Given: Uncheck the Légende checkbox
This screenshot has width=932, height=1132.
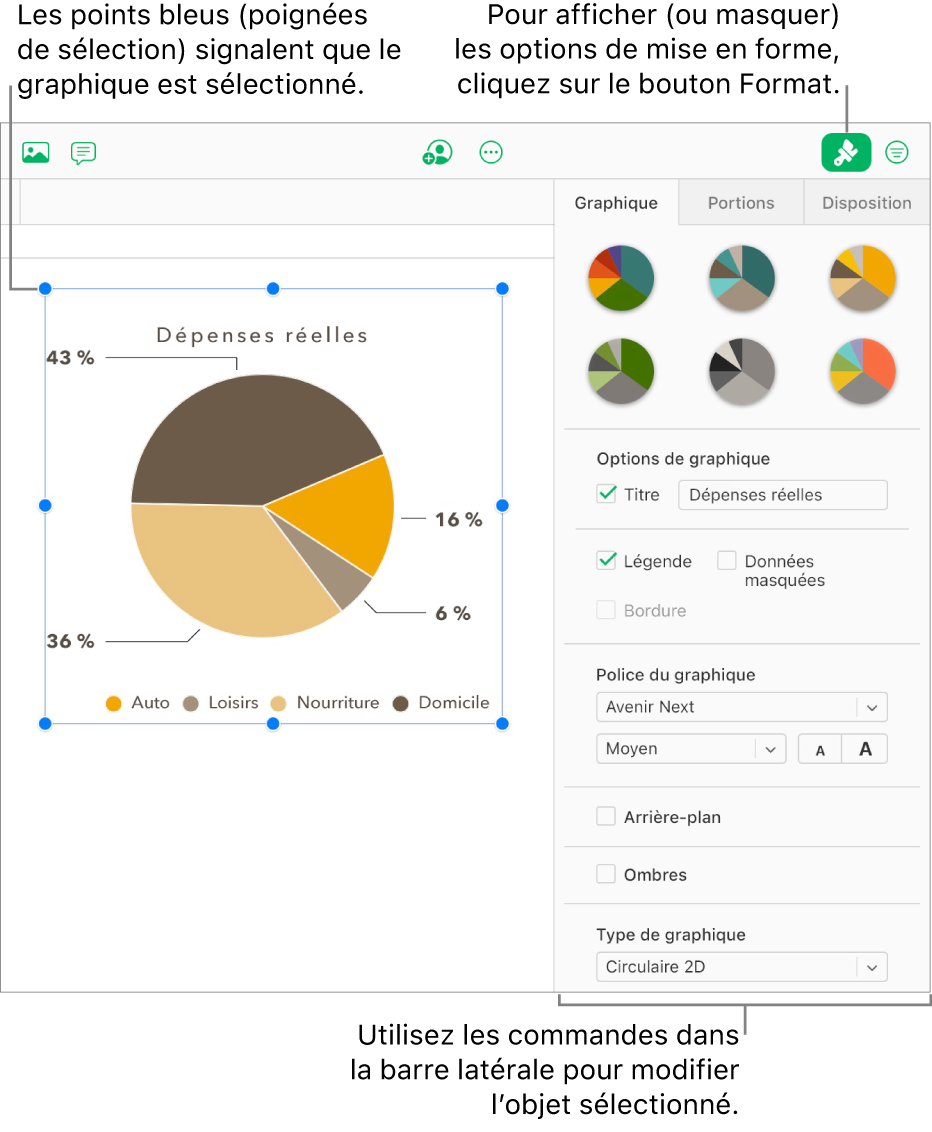Looking at the screenshot, I should tap(606, 560).
